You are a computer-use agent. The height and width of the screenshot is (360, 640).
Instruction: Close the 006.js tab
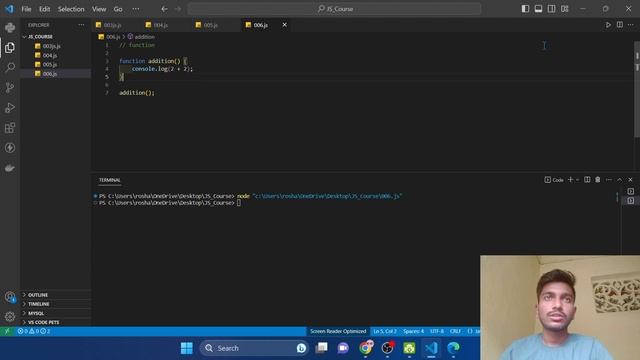(284, 25)
